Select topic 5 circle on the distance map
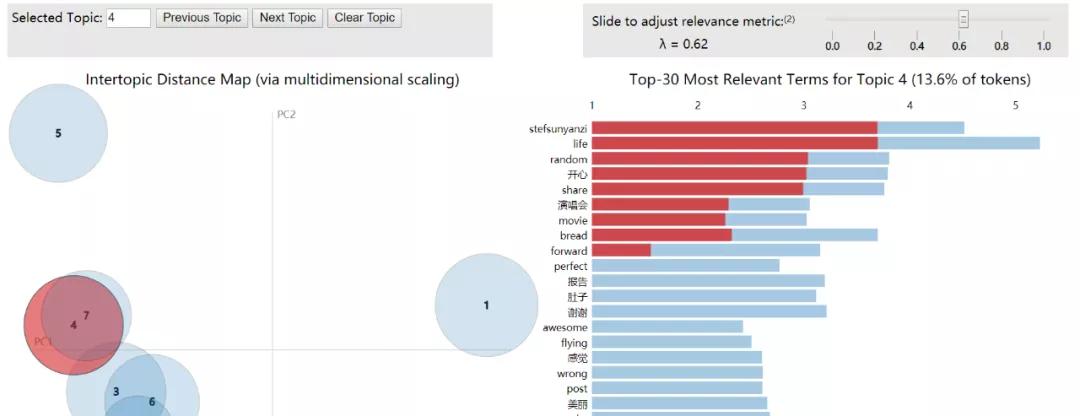The width and height of the screenshot is (1080, 416). coord(58,133)
